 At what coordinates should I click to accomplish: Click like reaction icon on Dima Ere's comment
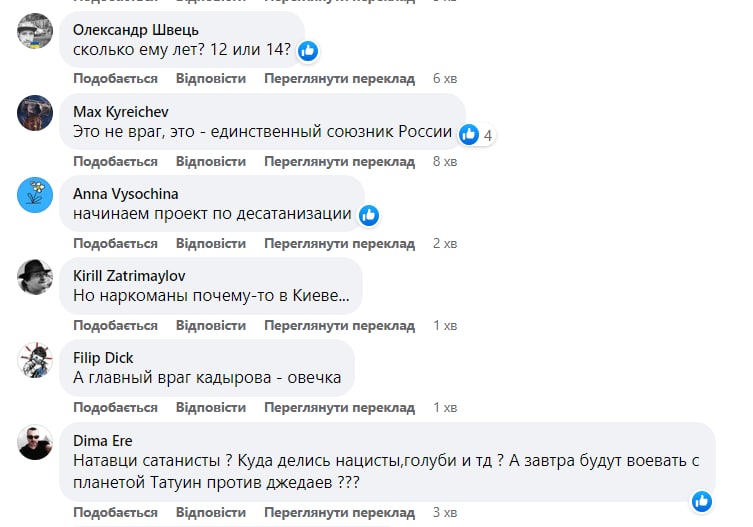[x=702, y=500]
